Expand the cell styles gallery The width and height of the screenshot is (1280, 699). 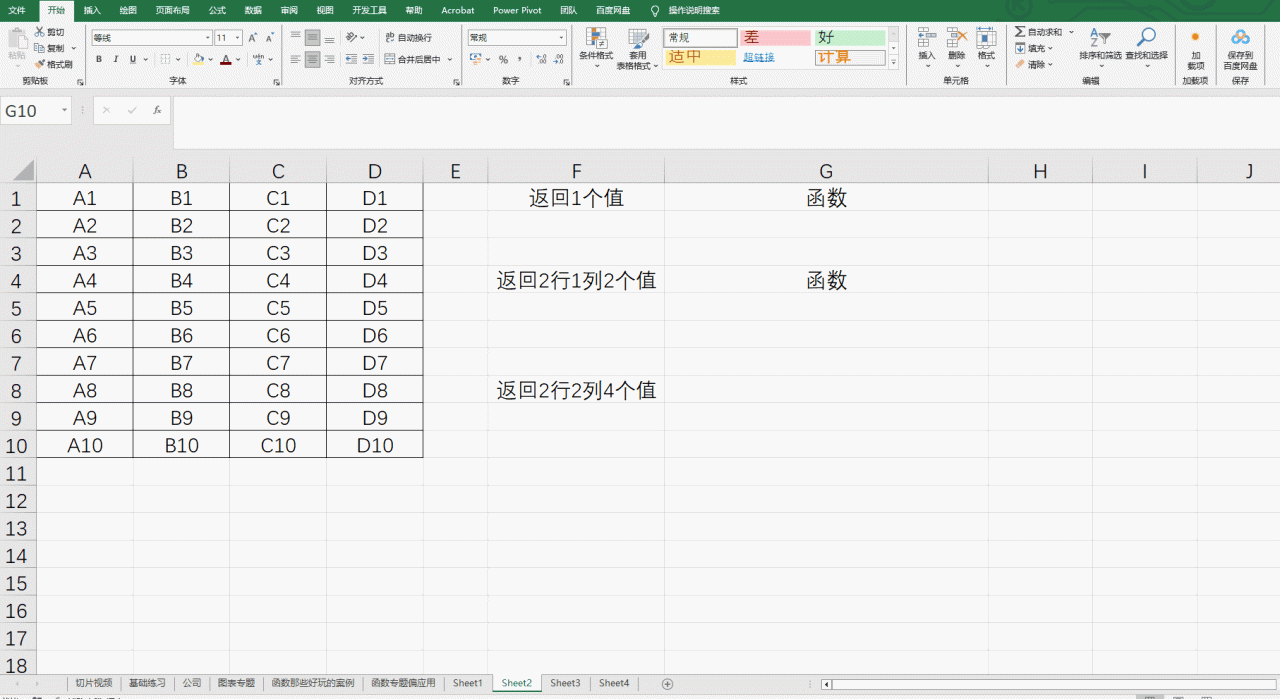click(x=893, y=62)
